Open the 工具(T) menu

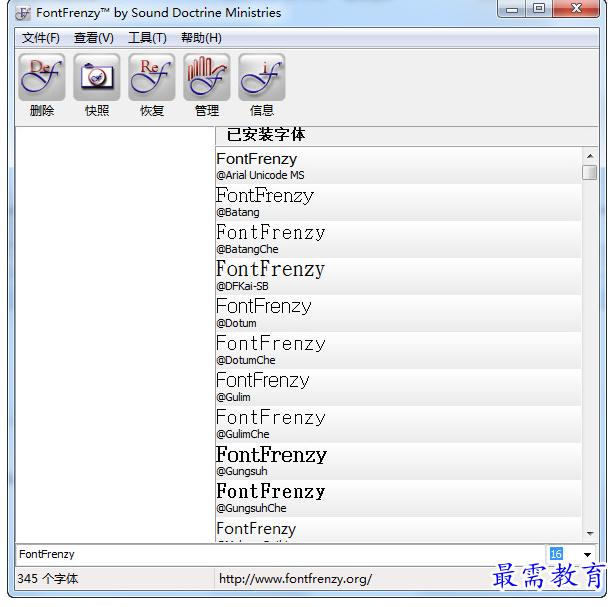147,38
